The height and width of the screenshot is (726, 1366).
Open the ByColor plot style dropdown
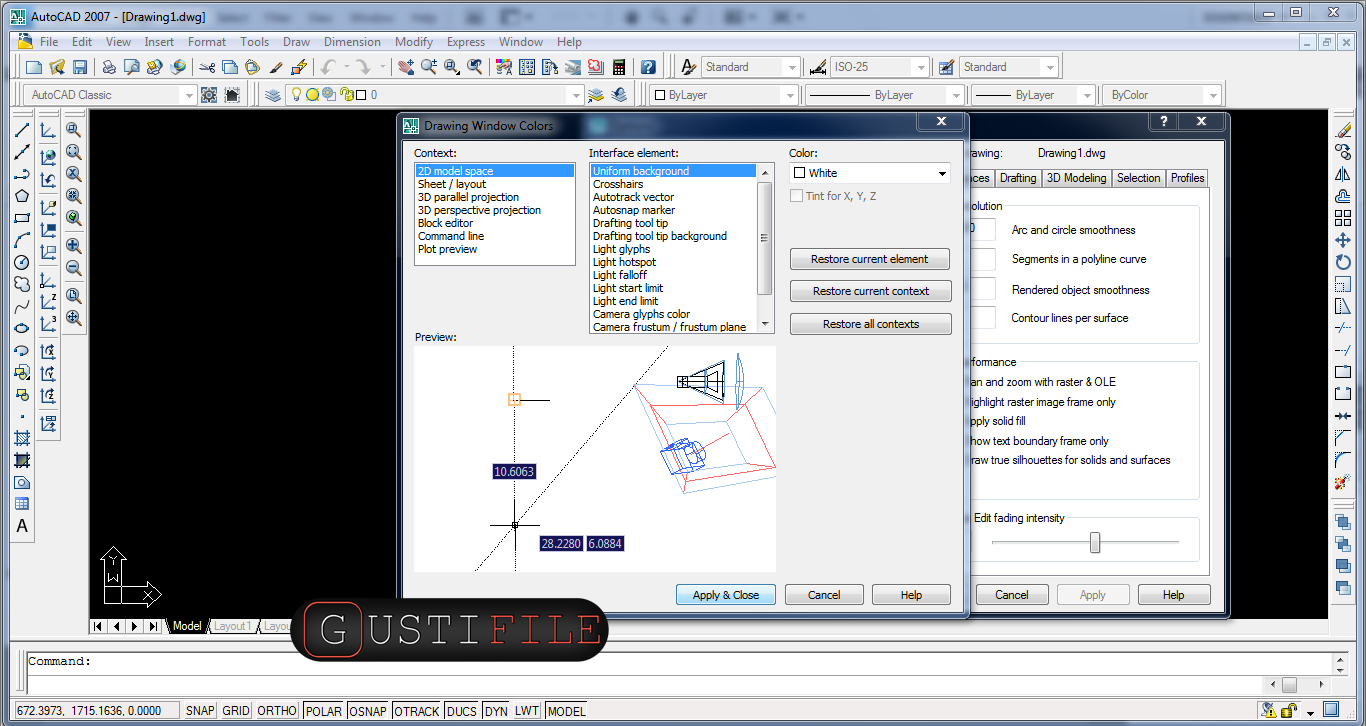(1163, 95)
